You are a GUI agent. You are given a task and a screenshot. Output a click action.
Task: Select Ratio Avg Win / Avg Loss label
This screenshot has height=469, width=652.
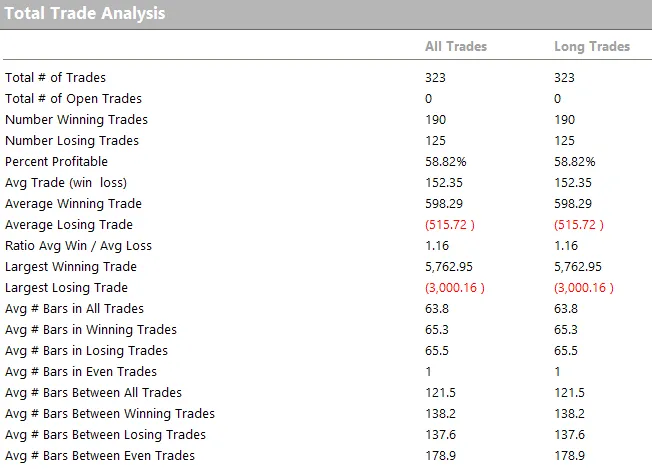click(x=78, y=246)
